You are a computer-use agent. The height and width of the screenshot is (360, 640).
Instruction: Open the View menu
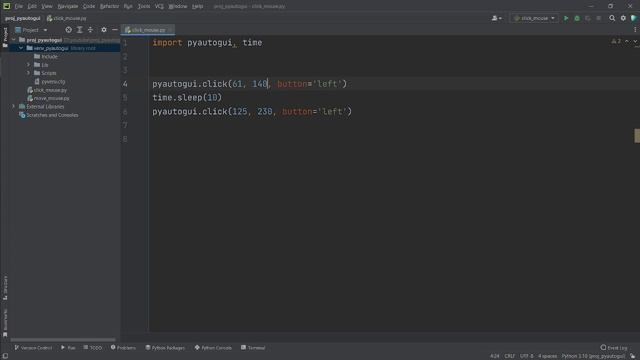[x=47, y=6]
